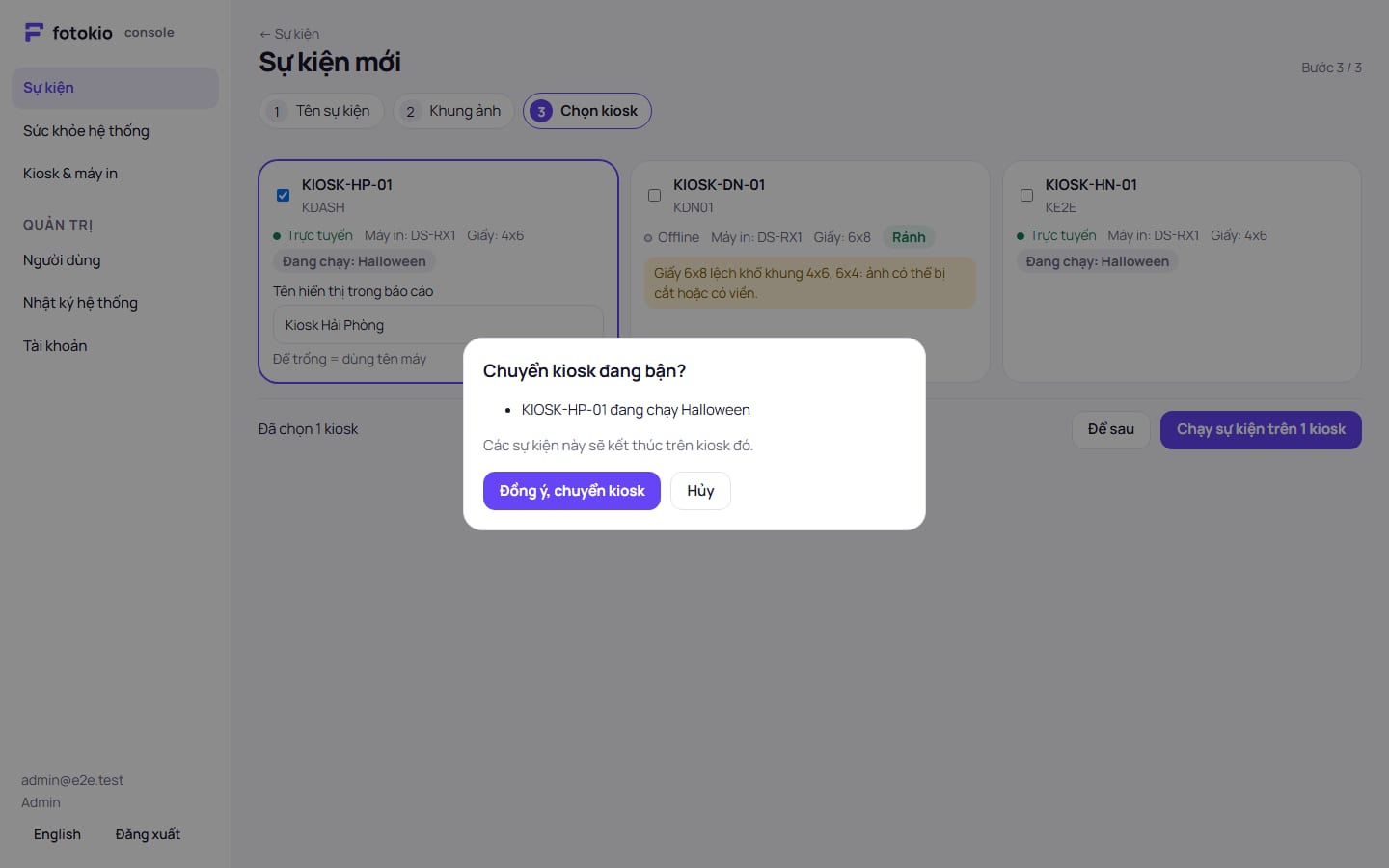Screen dimensions: 1389x868
Task: Confirm with Đồng ý, chuyển kiosk button
Action: click(571, 491)
